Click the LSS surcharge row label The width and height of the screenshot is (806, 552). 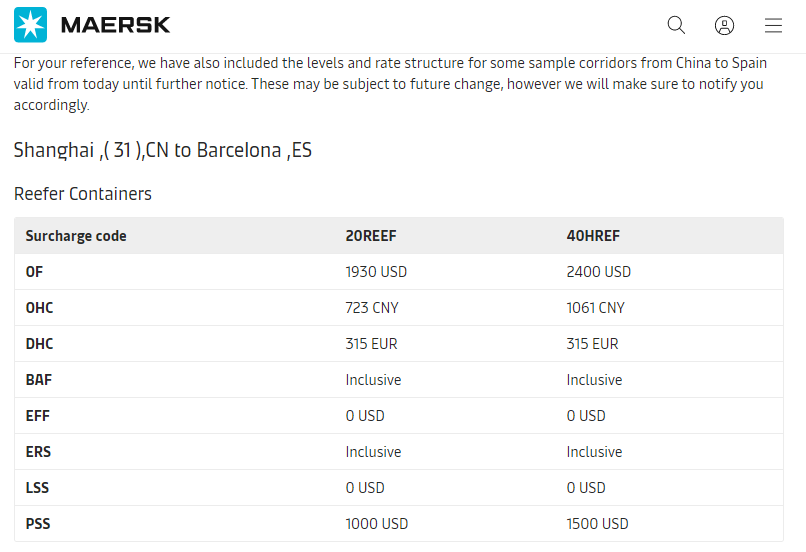[38, 488]
